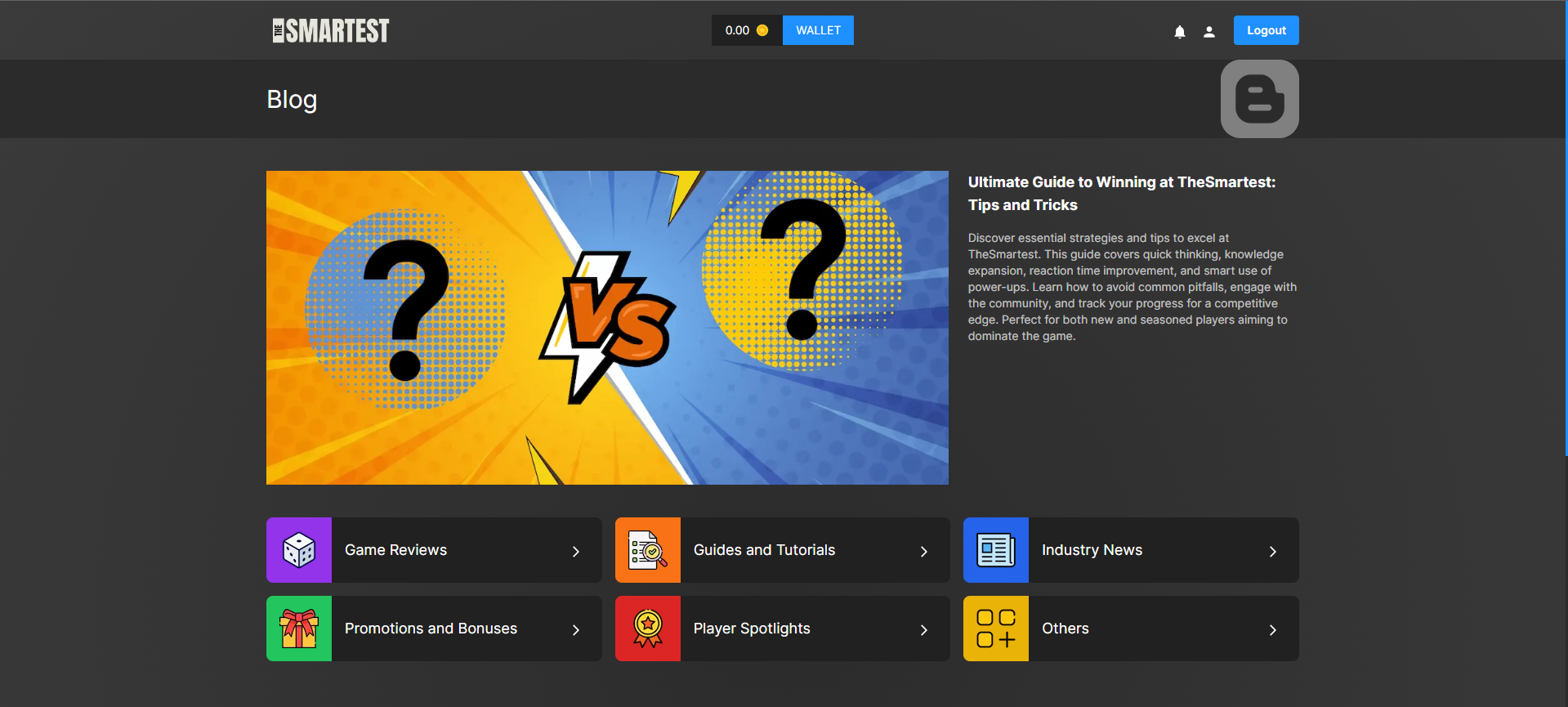This screenshot has width=1568, height=707.
Task: Click the Blogger logo icon
Action: [1259, 99]
